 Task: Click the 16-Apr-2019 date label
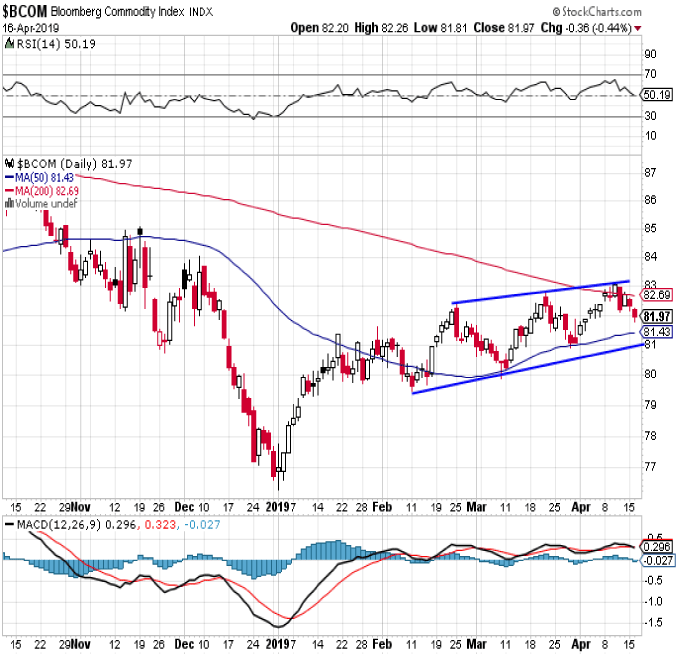pyautogui.click(x=31, y=28)
